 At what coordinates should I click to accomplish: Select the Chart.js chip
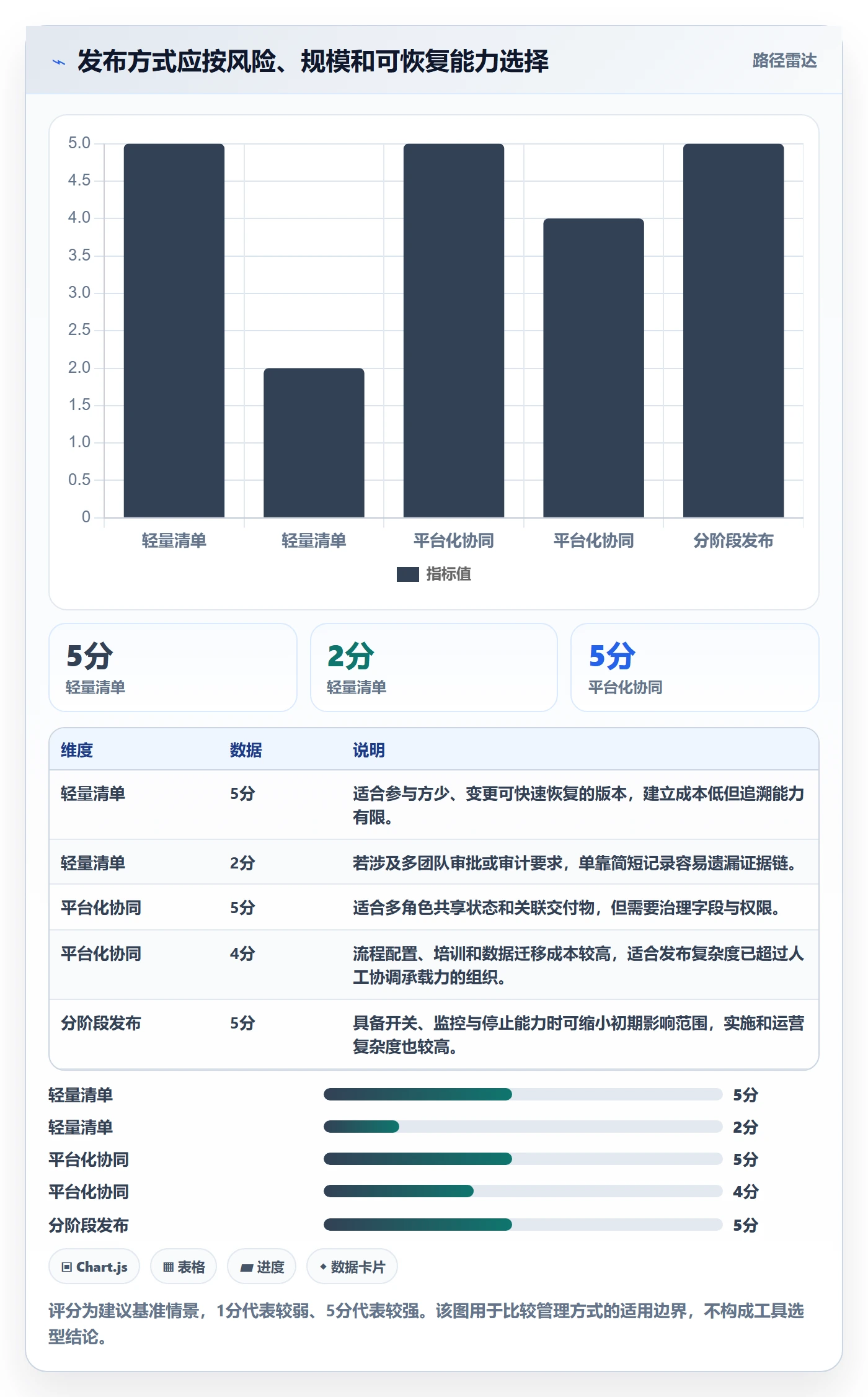94,1267
